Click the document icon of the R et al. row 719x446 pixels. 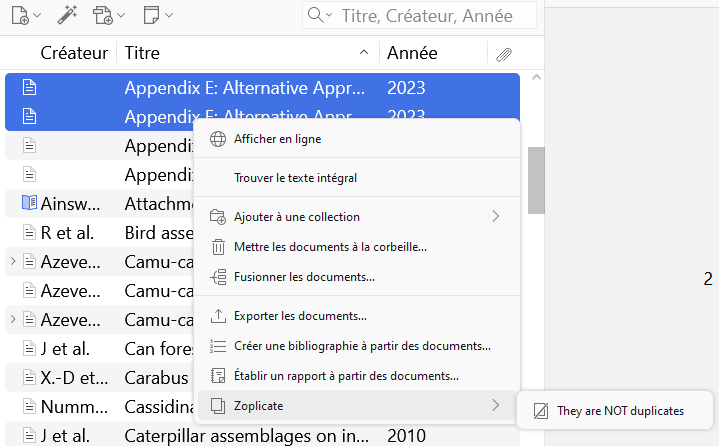[29, 232]
